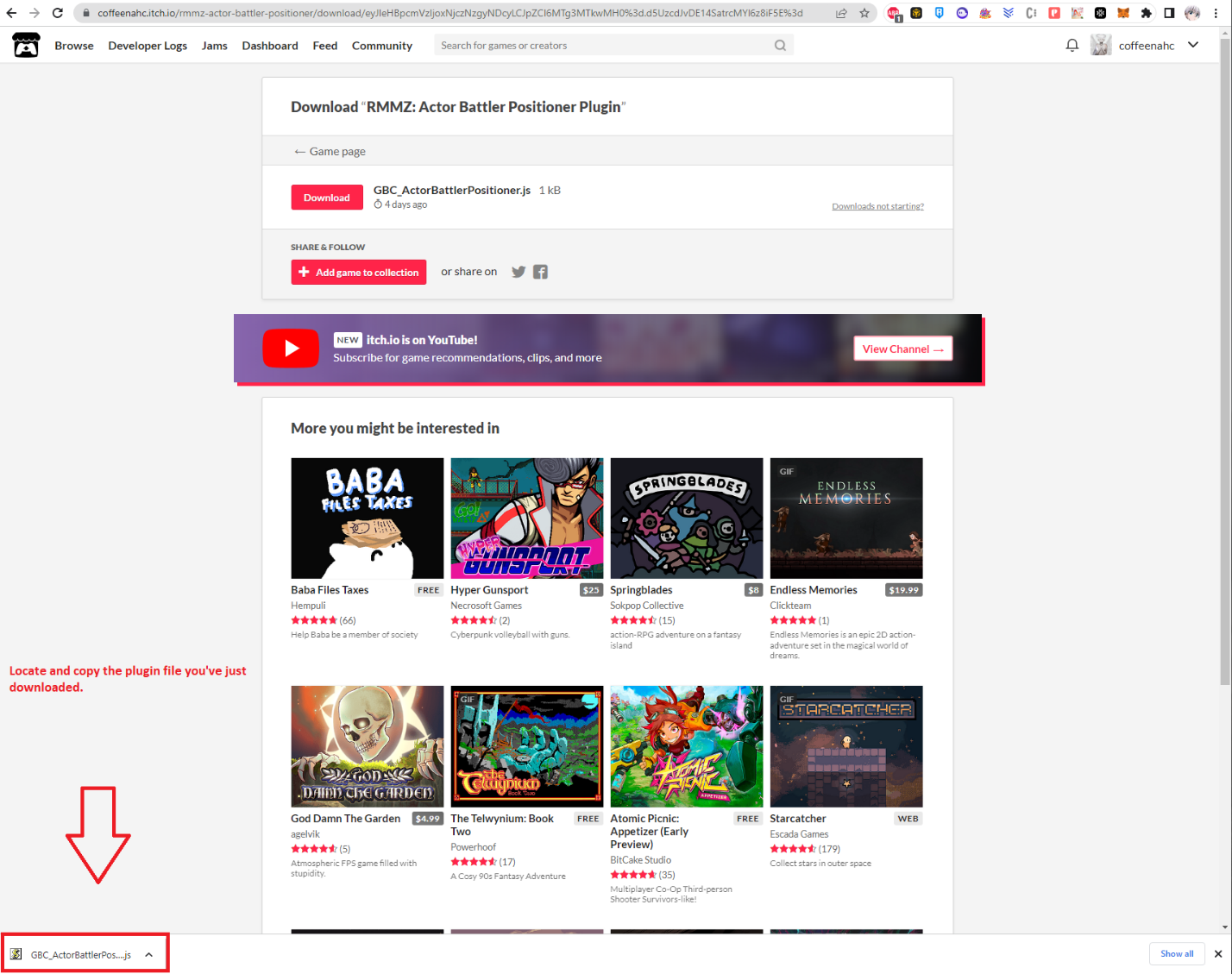This screenshot has width=1232, height=974.
Task: Click the Escada Games author link
Action: tap(799, 834)
